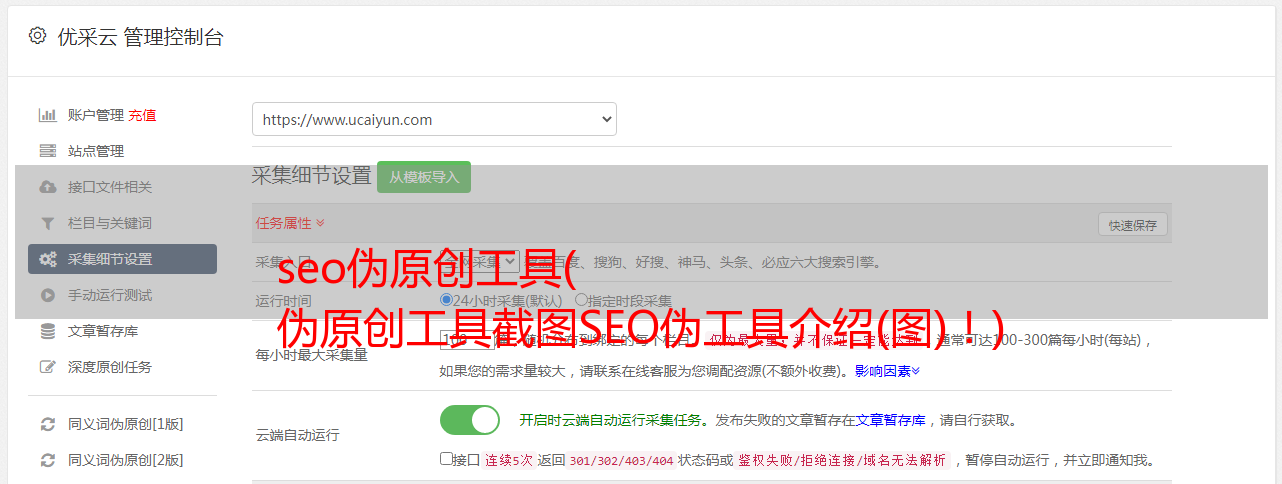The width and height of the screenshot is (1282, 484).
Task: Click the 优采云 管理控制台 title
Action: click(140, 37)
